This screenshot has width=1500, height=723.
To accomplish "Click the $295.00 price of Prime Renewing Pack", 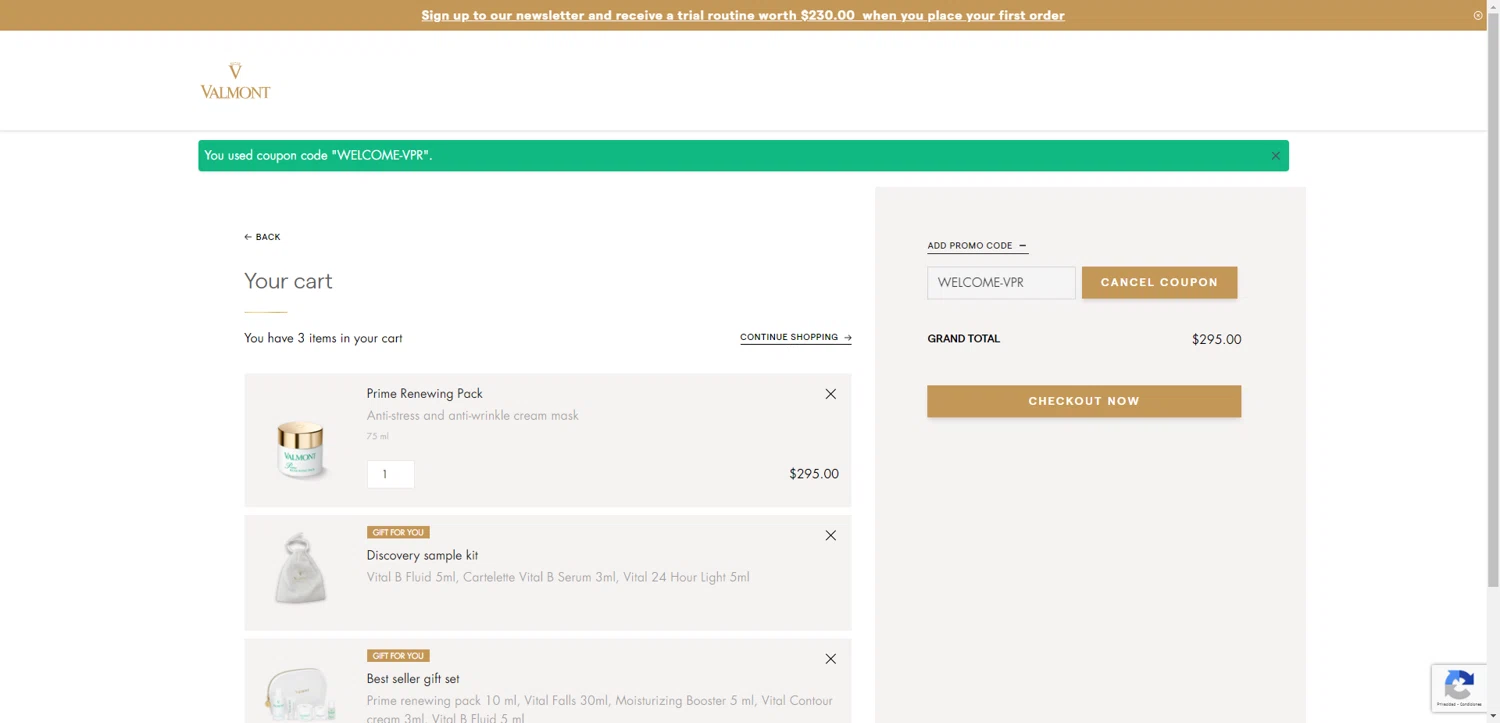I will [814, 474].
